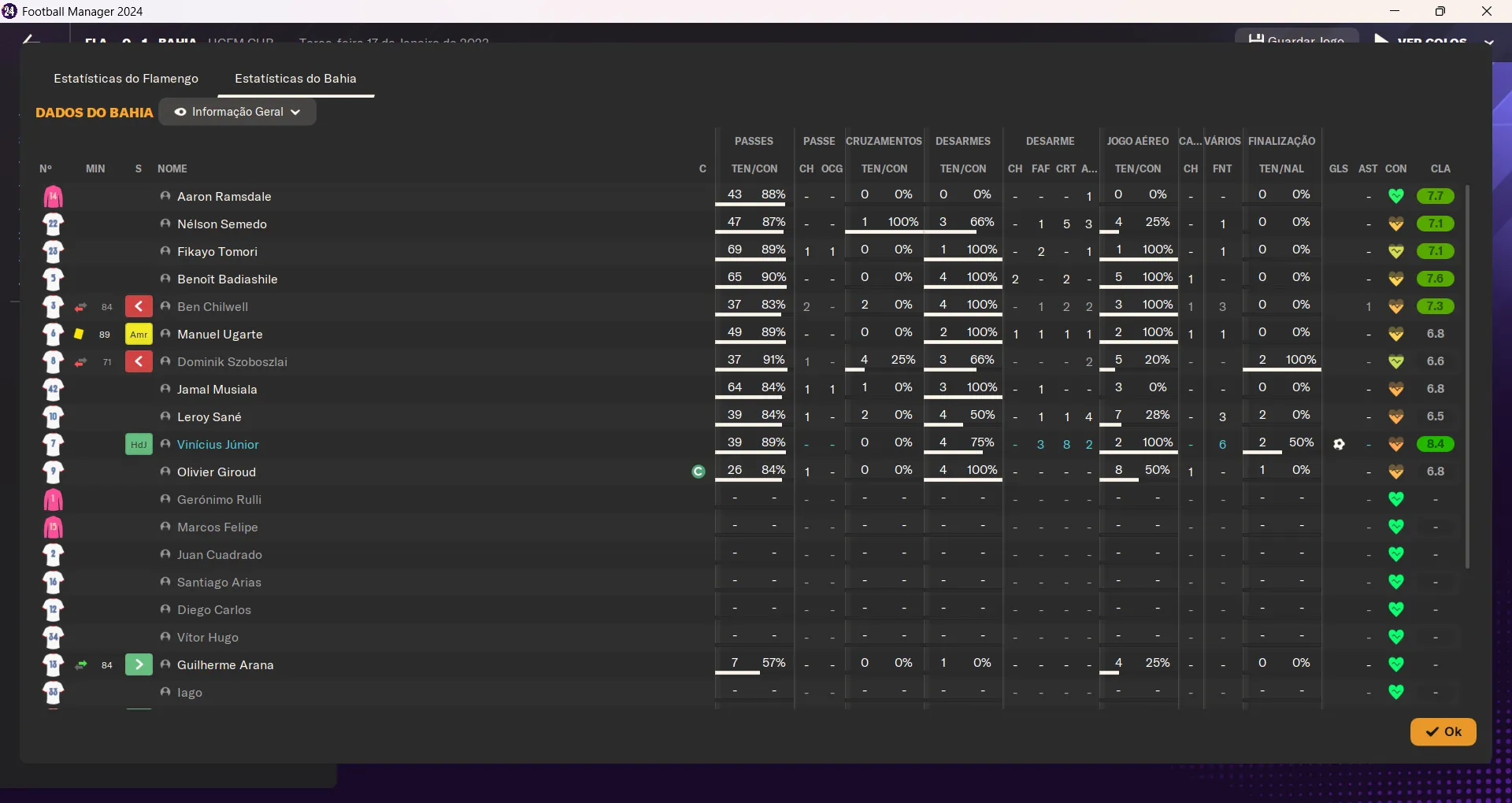Sort by the Nº column header
The image size is (1512, 803).
coord(46,168)
